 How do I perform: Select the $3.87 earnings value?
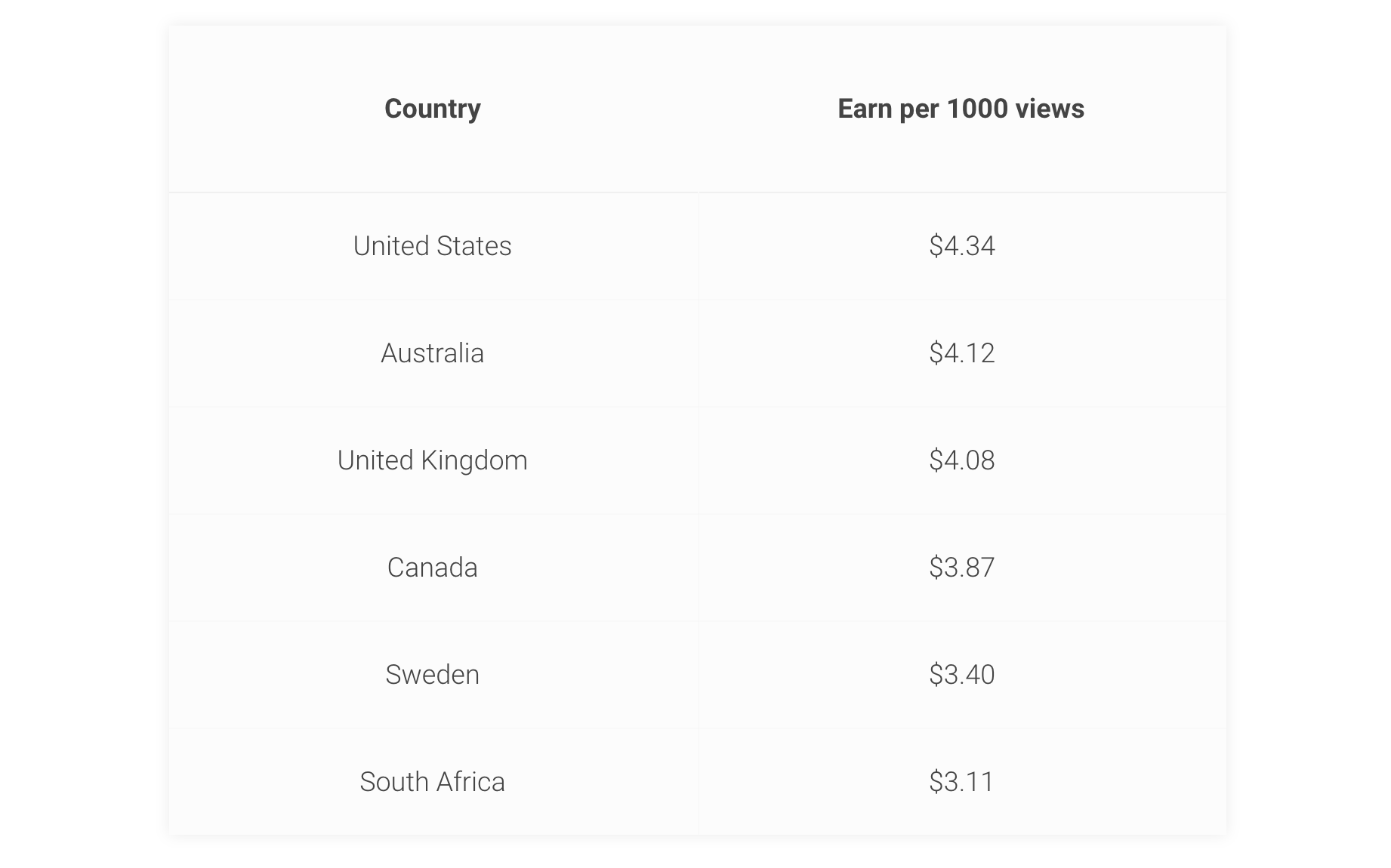(x=961, y=568)
